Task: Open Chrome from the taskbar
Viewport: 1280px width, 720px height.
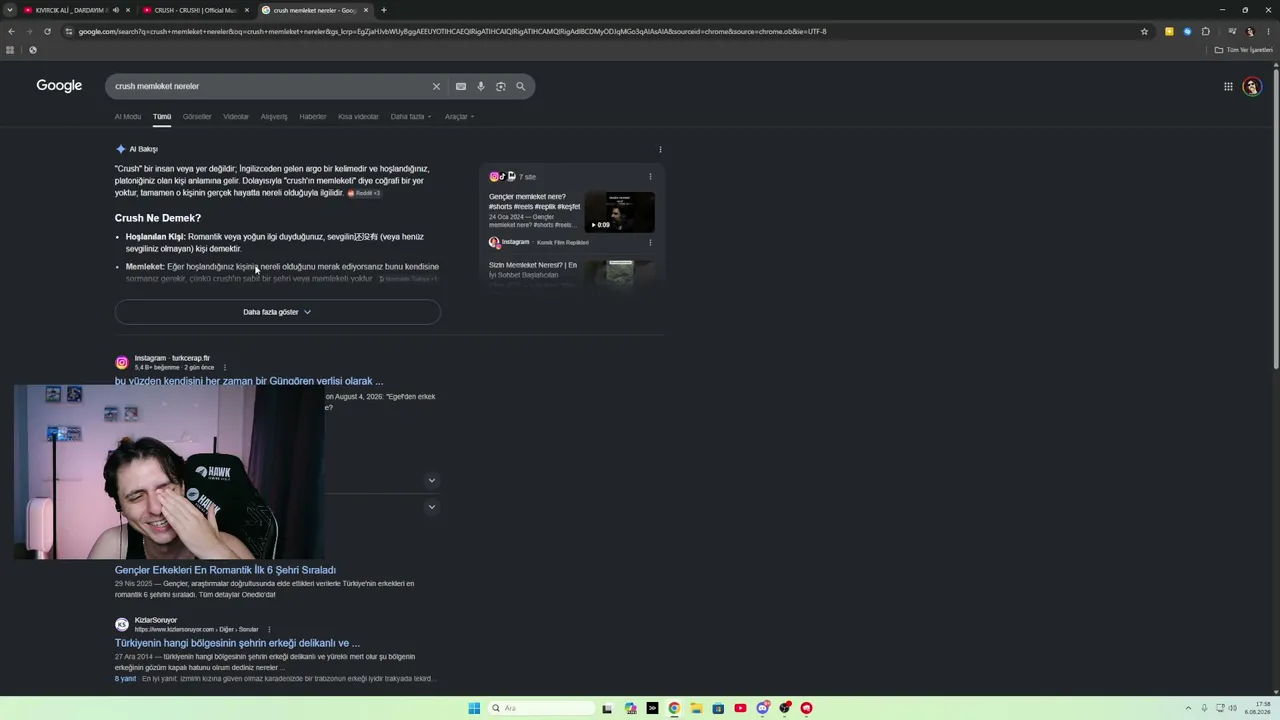Action: (x=674, y=708)
